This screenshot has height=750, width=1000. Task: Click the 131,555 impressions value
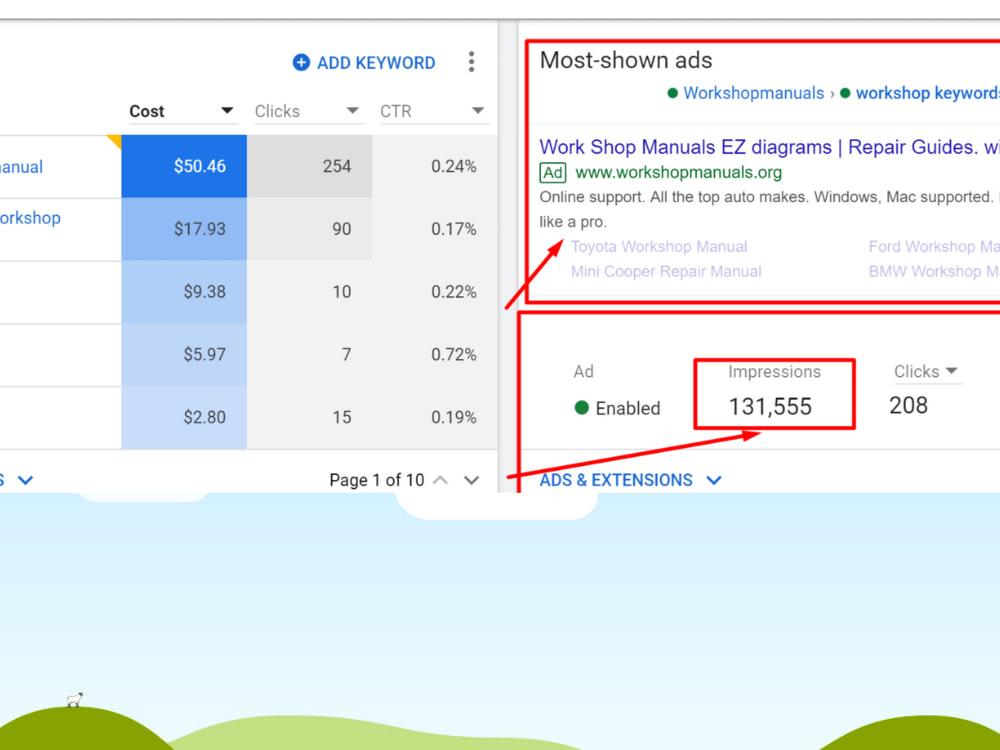770,407
